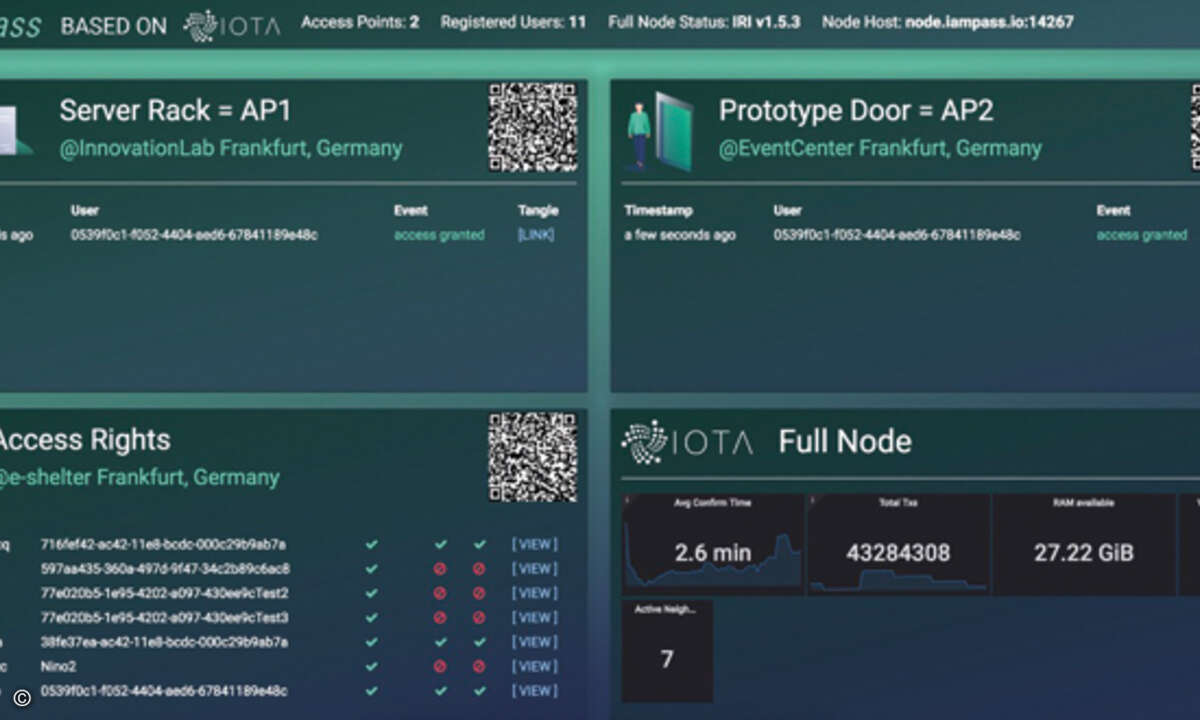
Task: Click 'Access Points: 2' in header
Action: coord(360,21)
